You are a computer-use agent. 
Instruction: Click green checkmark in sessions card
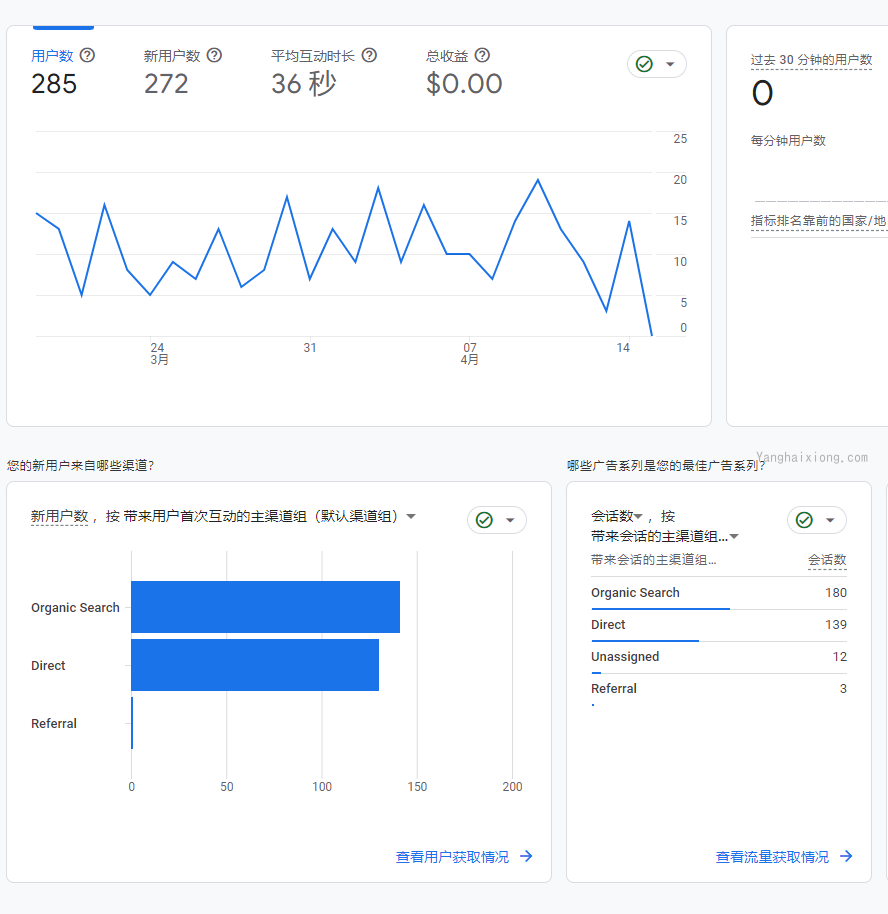805,520
